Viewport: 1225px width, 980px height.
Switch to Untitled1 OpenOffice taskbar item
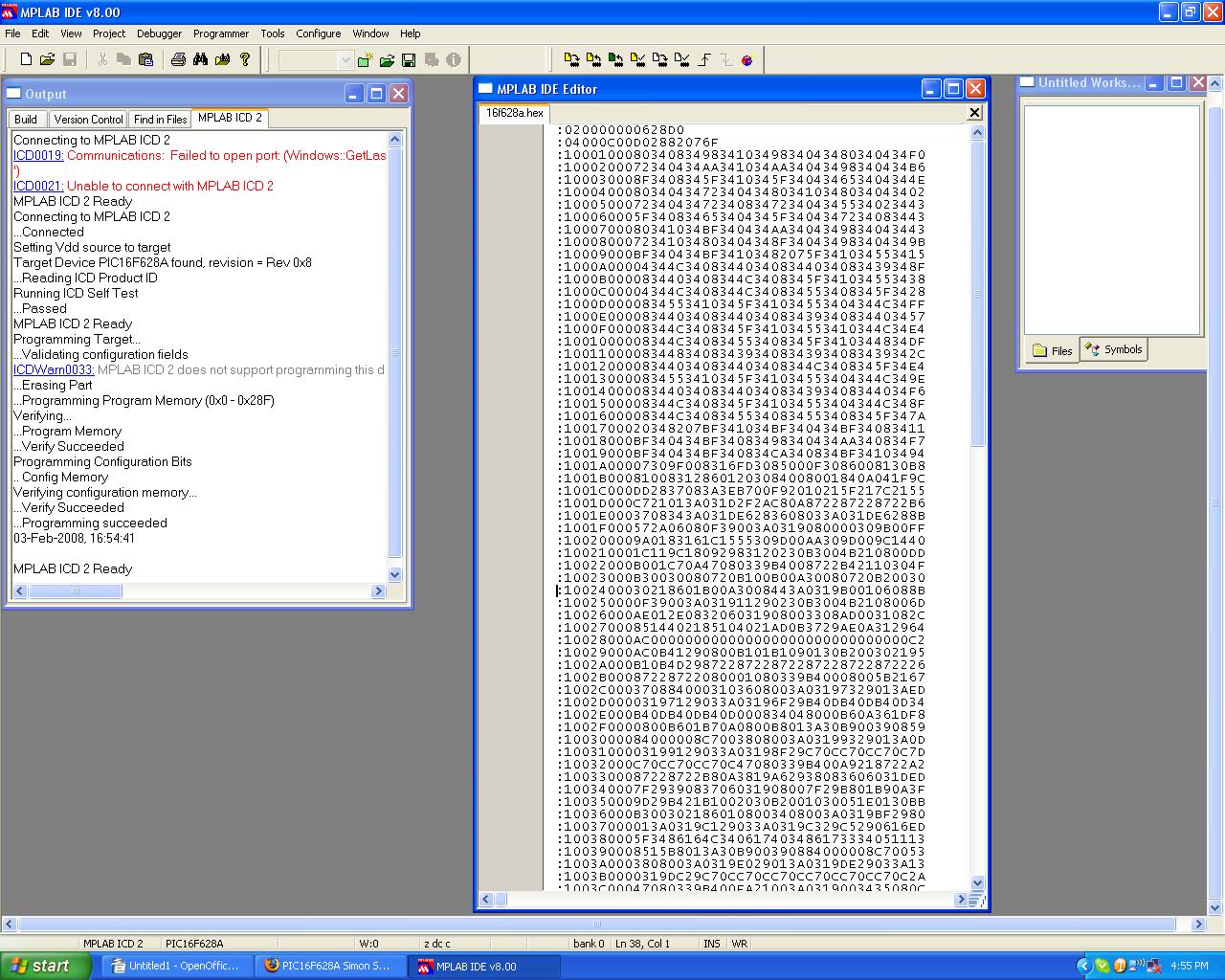pyautogui.click(x=177, y=966)
